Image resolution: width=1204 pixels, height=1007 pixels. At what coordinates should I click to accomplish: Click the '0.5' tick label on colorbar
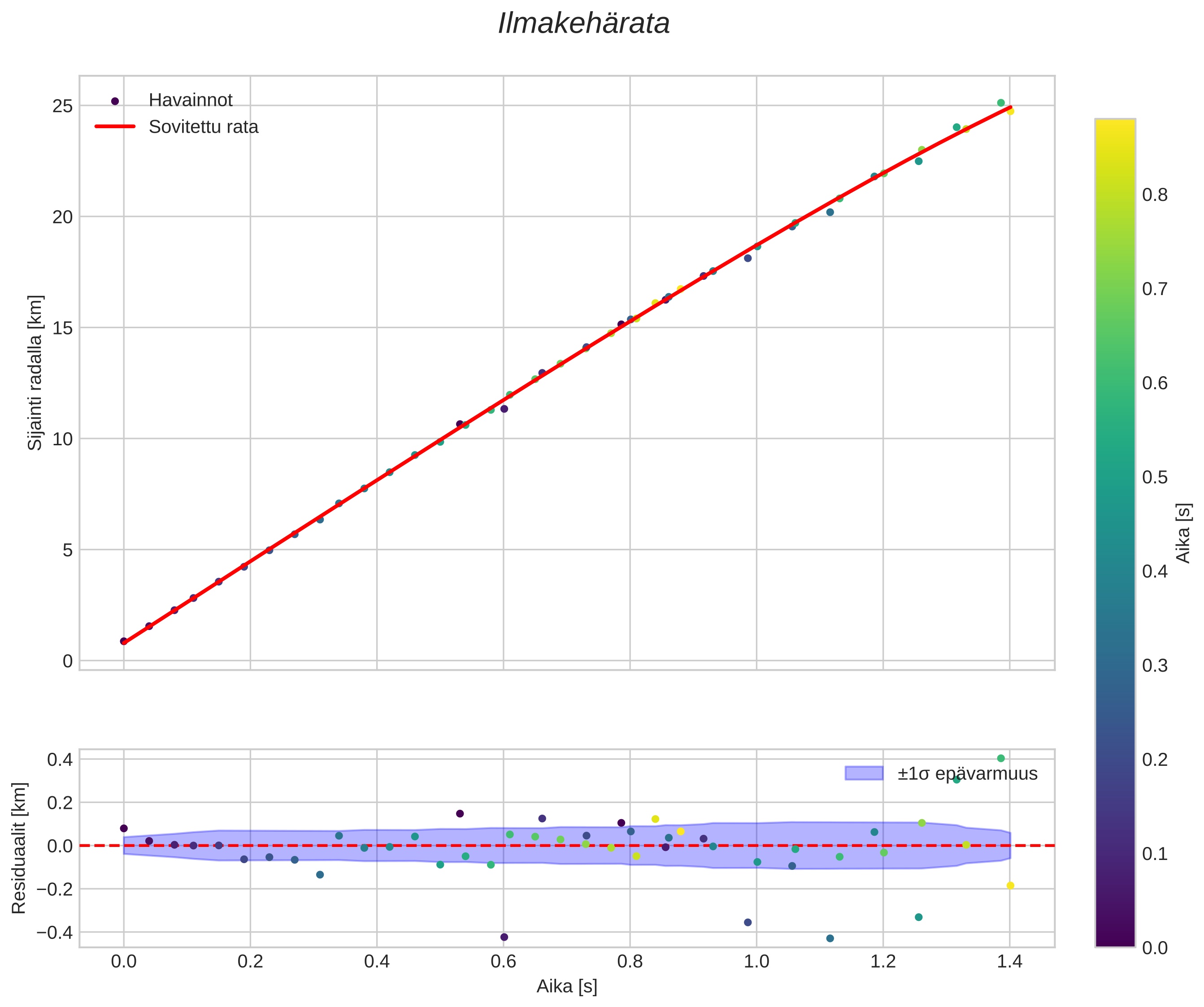1155,477
